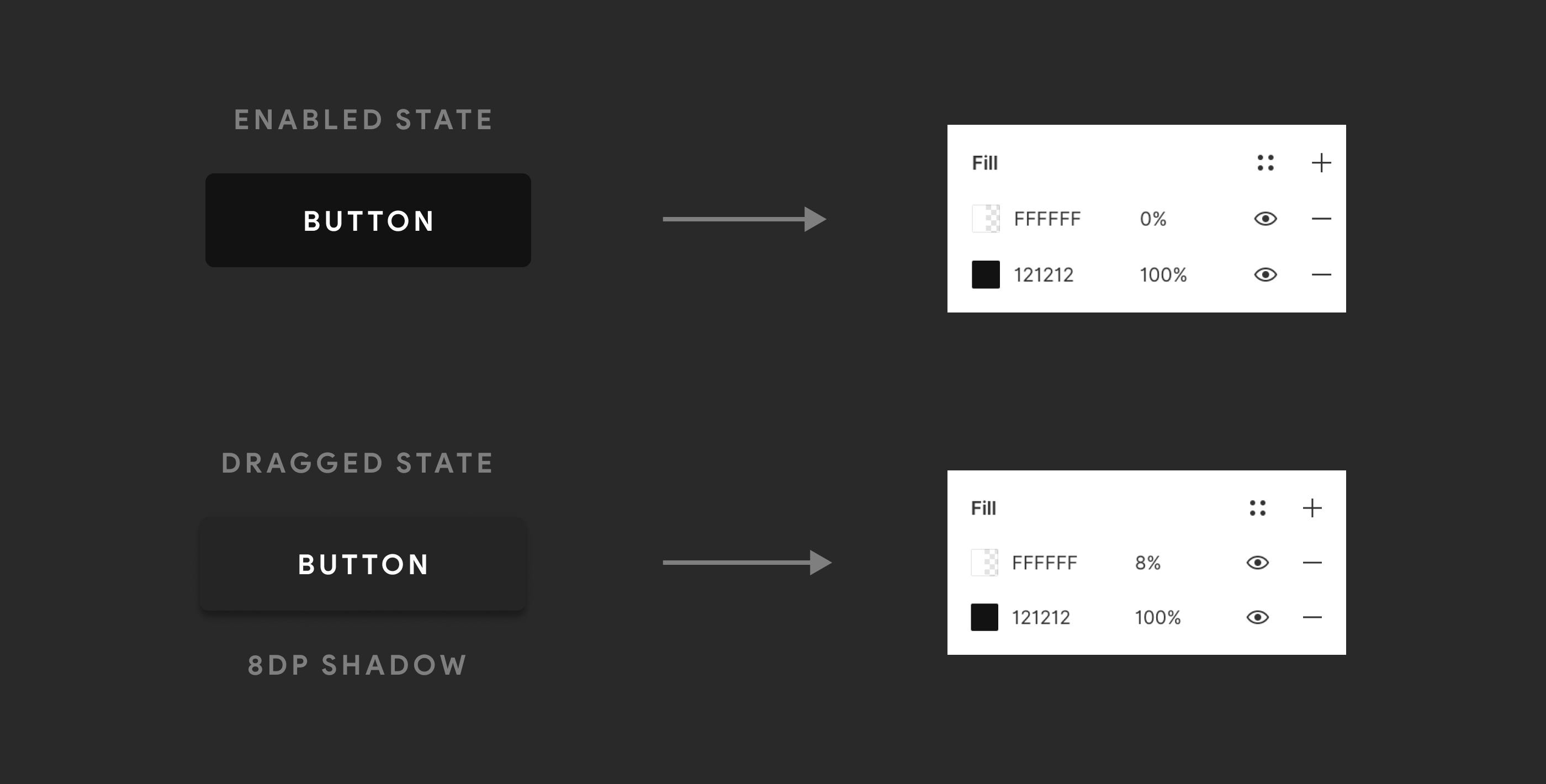The image size is (1546, 784).
Task: Click the style grid icon in bottom Fill panel
Action: click(x=1257, y=508)
